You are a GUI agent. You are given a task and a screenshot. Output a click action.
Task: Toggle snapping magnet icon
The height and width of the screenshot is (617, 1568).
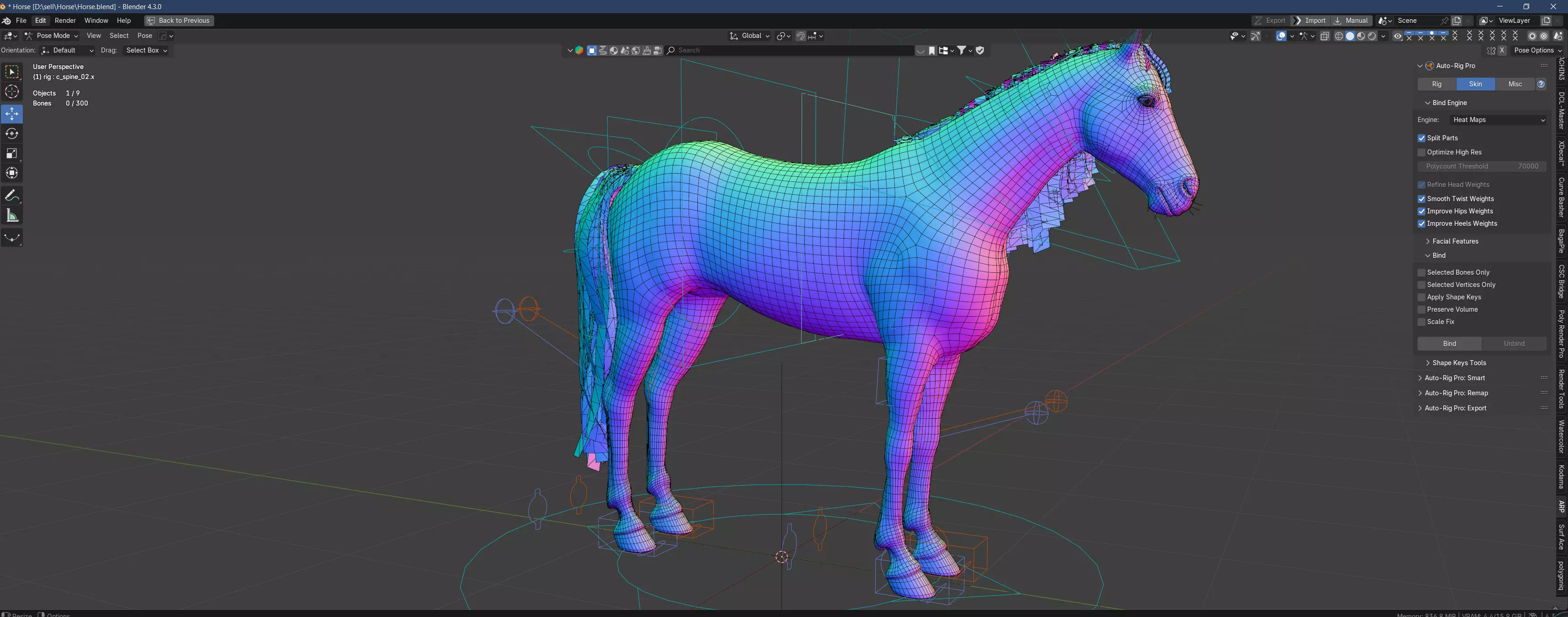[800, 36]
